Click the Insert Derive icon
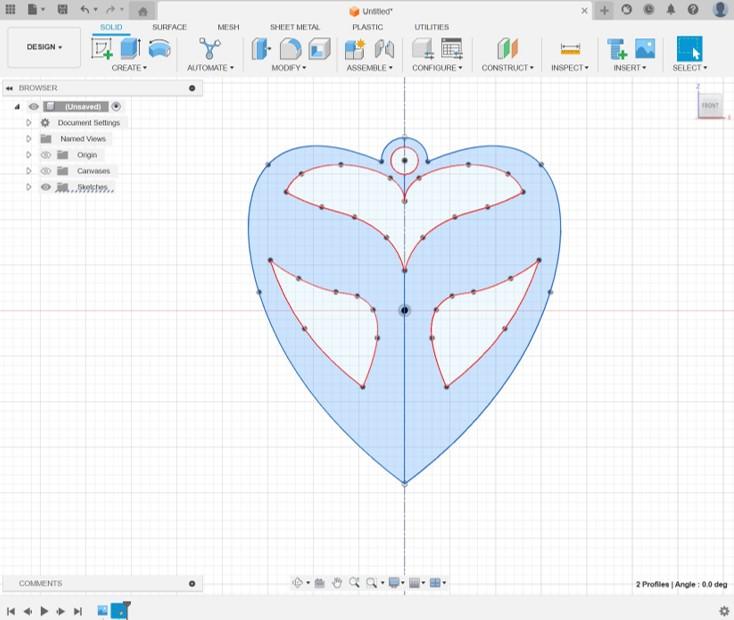The height and width of the screenshot is (620, 734). pos(617,49)
